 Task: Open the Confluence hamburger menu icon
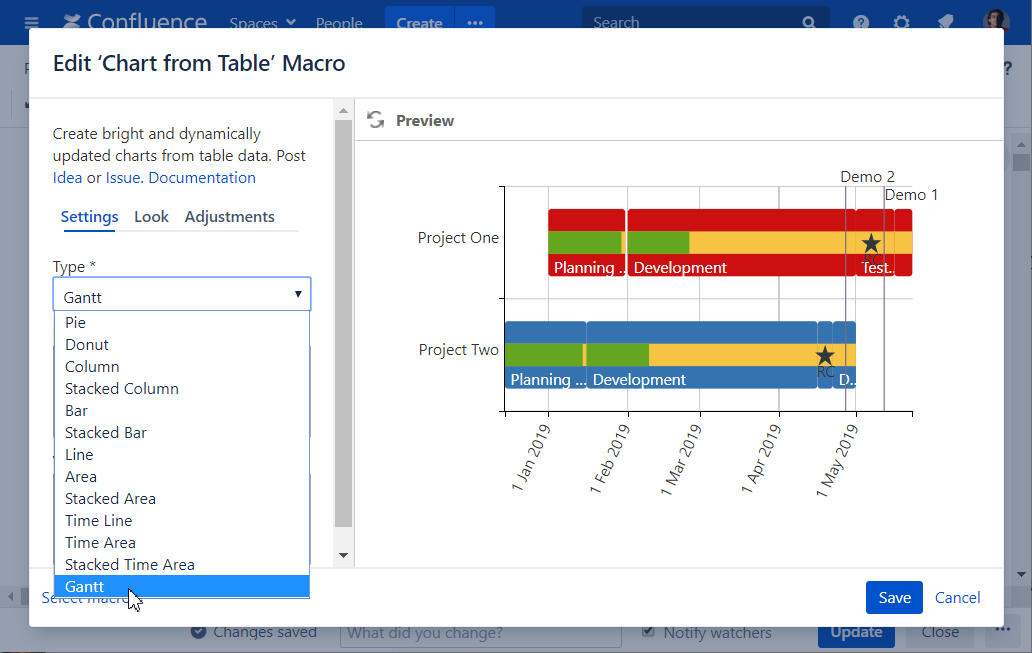[32, 22]
